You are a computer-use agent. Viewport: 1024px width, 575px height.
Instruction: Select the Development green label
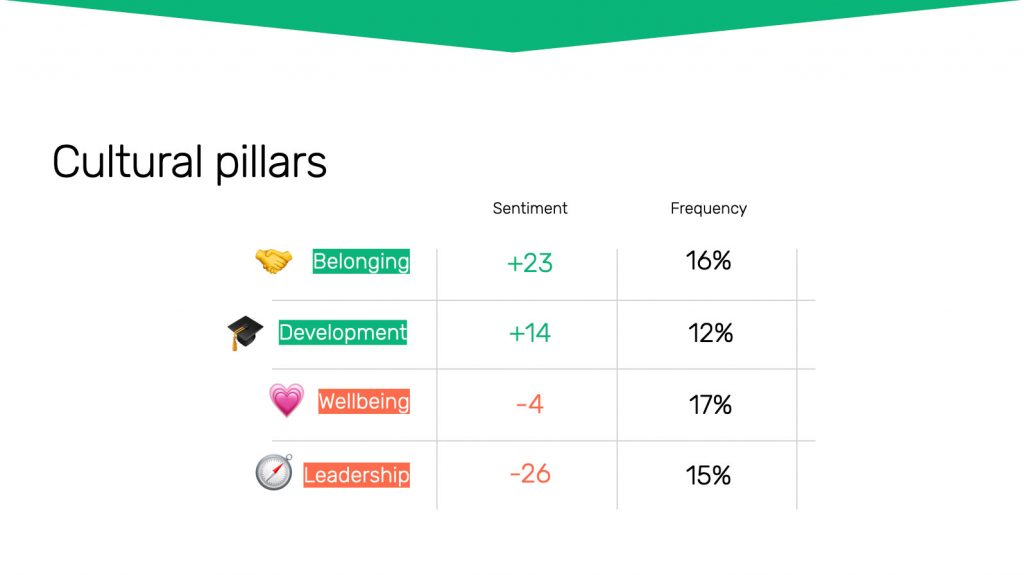point(343,332)
